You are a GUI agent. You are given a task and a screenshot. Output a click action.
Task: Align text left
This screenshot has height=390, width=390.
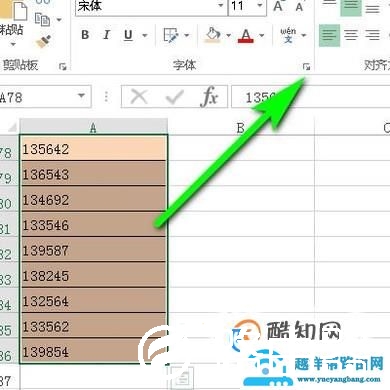[x=329, y=35]
